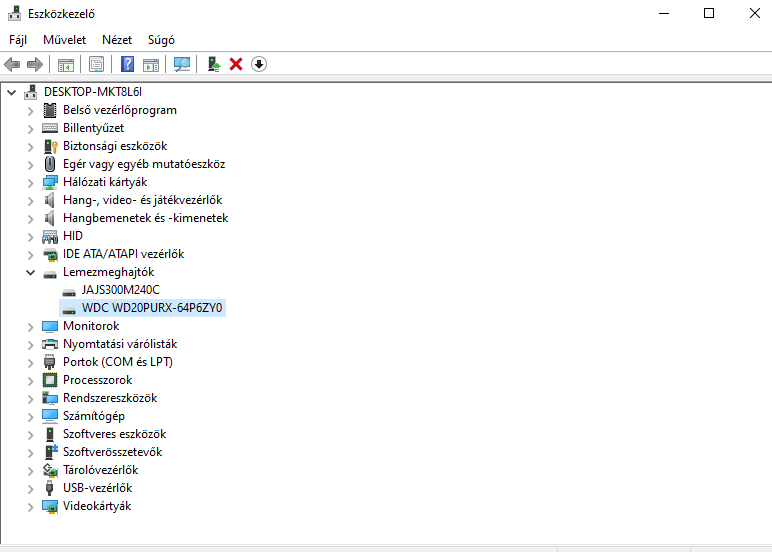Select the DESKTOP-MKT8L6I computer name
The width and height of the screenshot is (772, 552).
coord(93,92)
